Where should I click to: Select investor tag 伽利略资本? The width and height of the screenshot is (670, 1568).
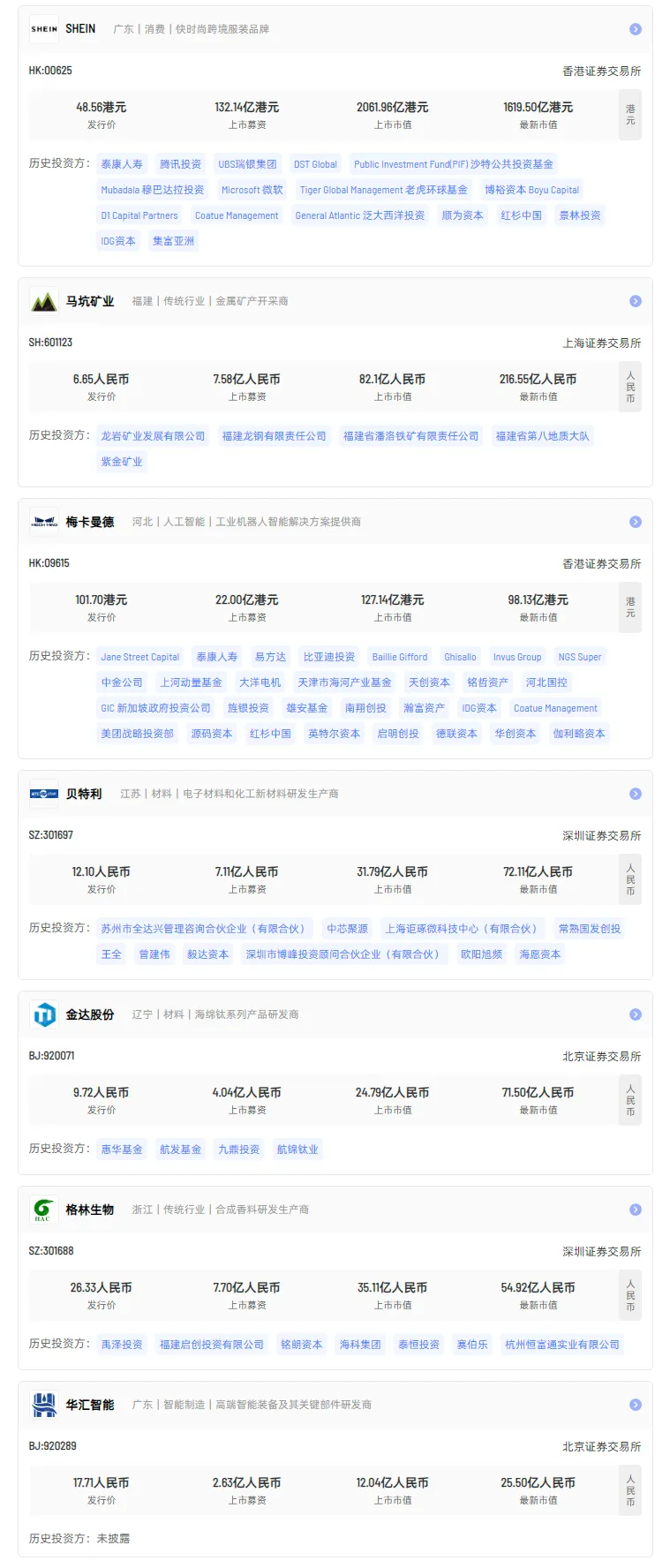tap(579, 734)
